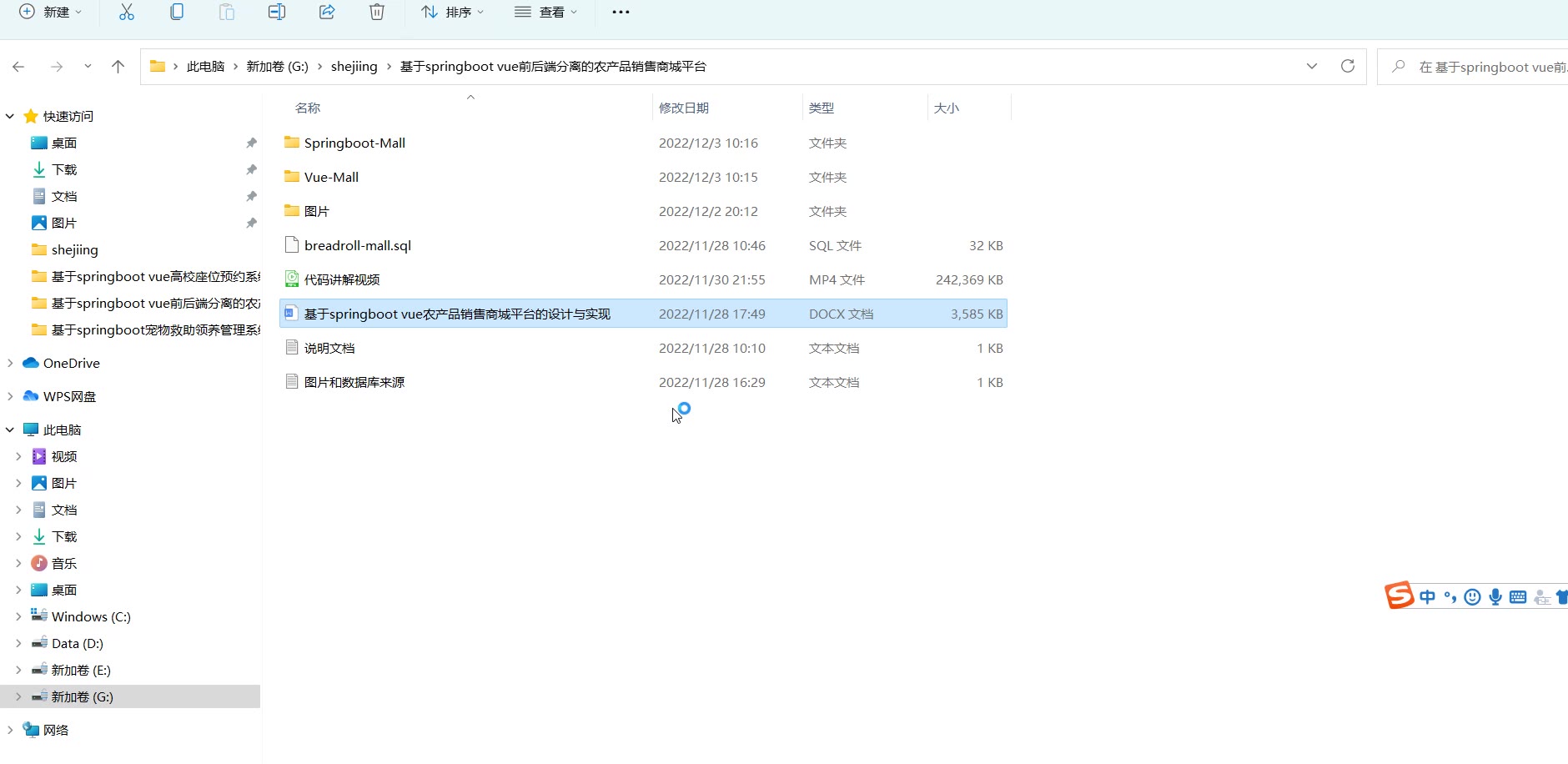Image resolution: width=1568 pixels, height=764 pixels.
Task: Go up one folder with up arrow
Action: 118,67
